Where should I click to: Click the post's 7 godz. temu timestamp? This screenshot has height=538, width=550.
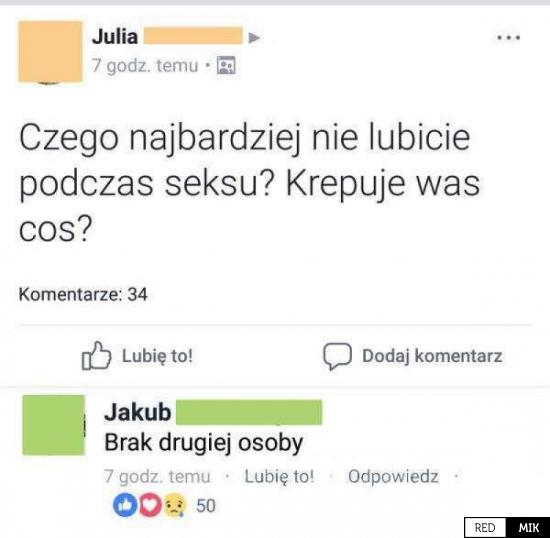145,66
